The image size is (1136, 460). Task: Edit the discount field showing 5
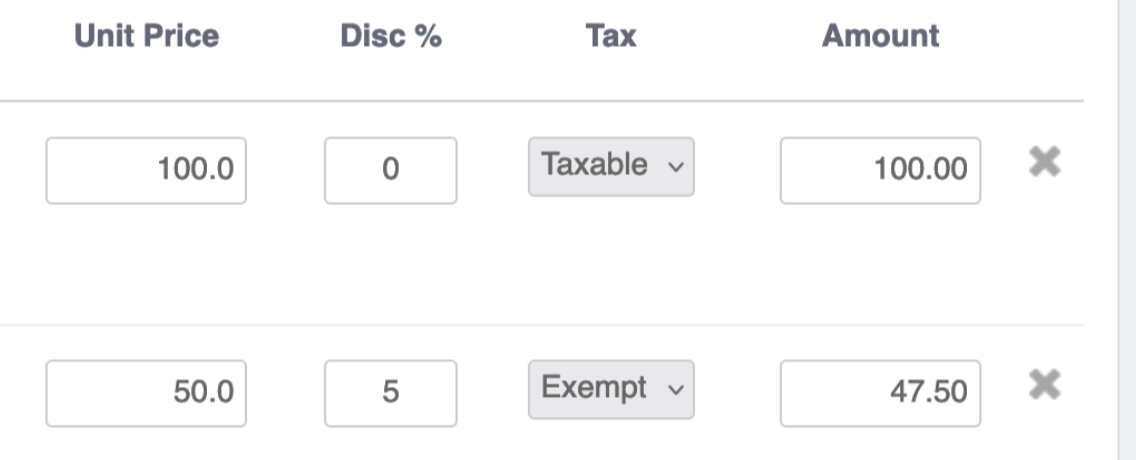pos(390,393)
